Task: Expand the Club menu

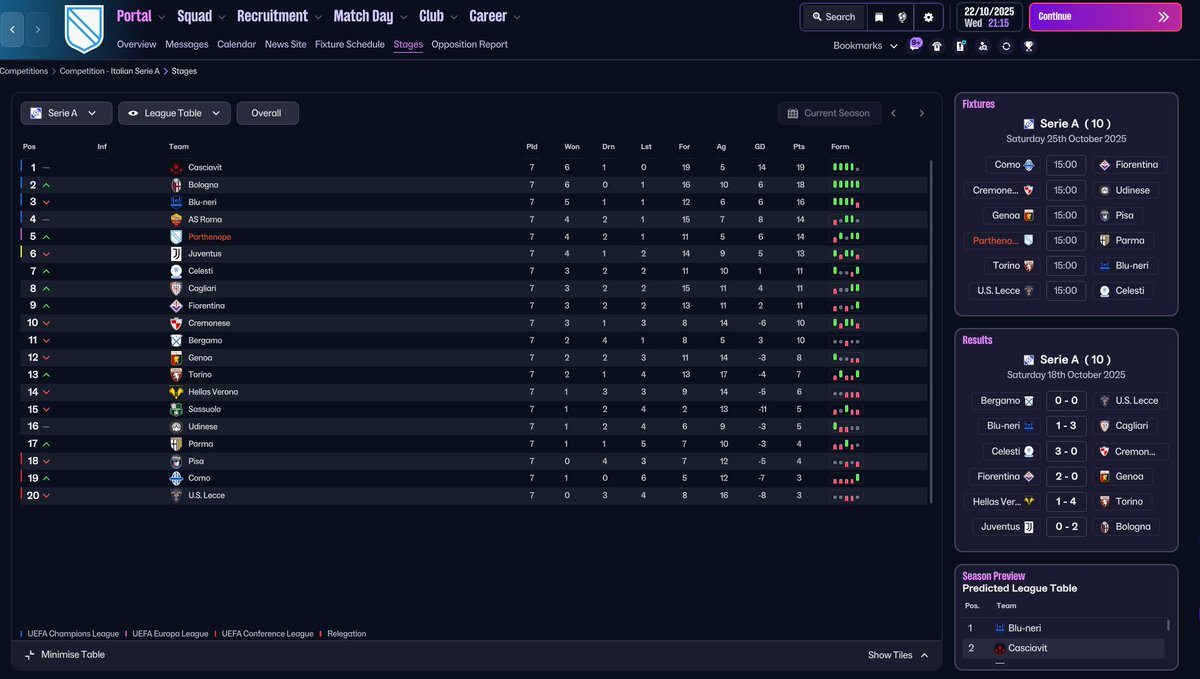Action: [438, 16]
